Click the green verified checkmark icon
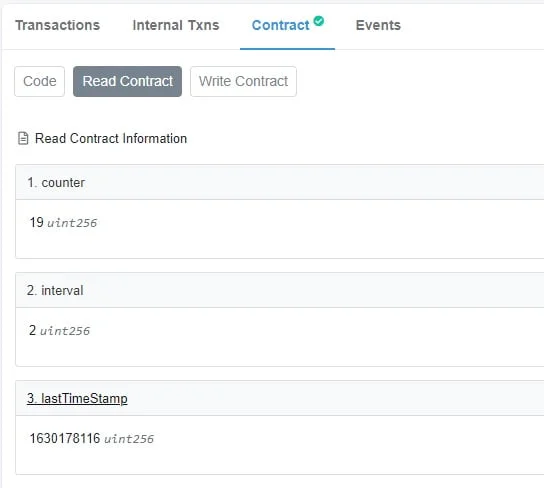The height and width of the screenshot is (488, 545). [318, 21]
